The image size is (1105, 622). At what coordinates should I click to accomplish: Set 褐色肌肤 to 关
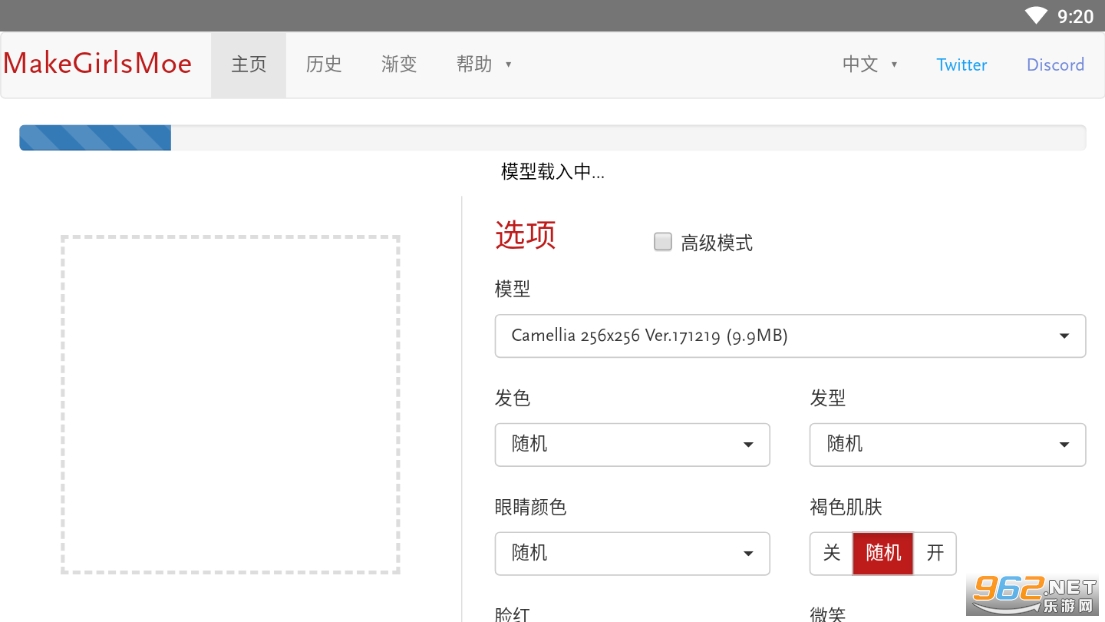click(x=831, y=553)
